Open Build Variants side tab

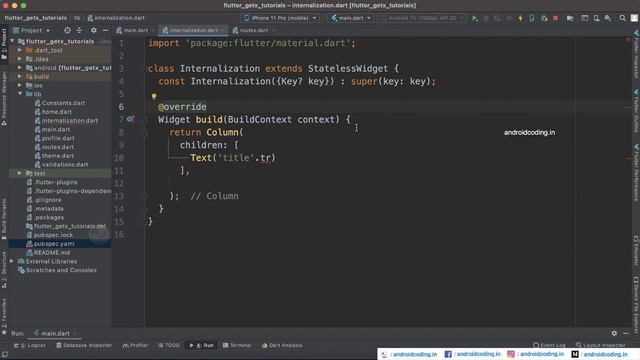4,219
